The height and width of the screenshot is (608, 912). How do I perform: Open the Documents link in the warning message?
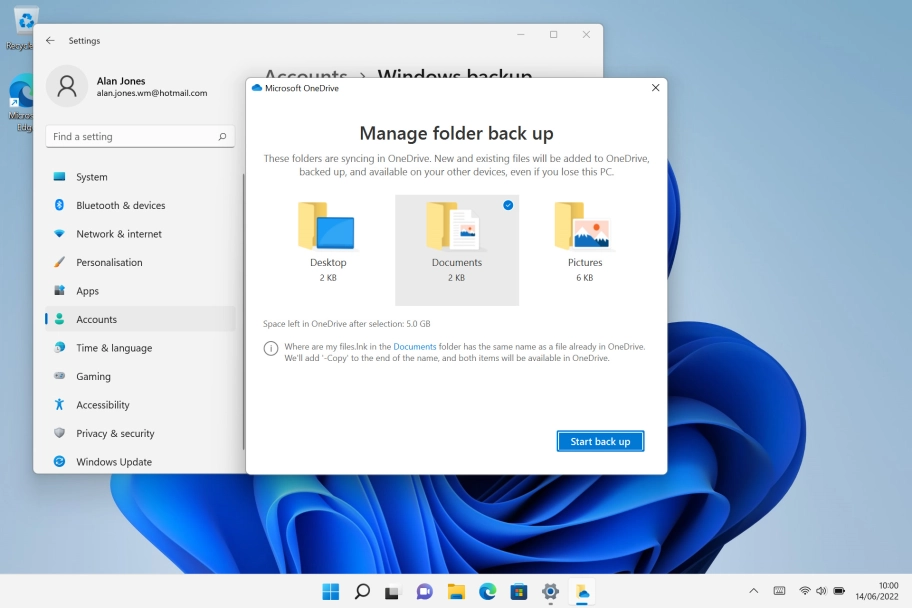click(x=415, y=347)
